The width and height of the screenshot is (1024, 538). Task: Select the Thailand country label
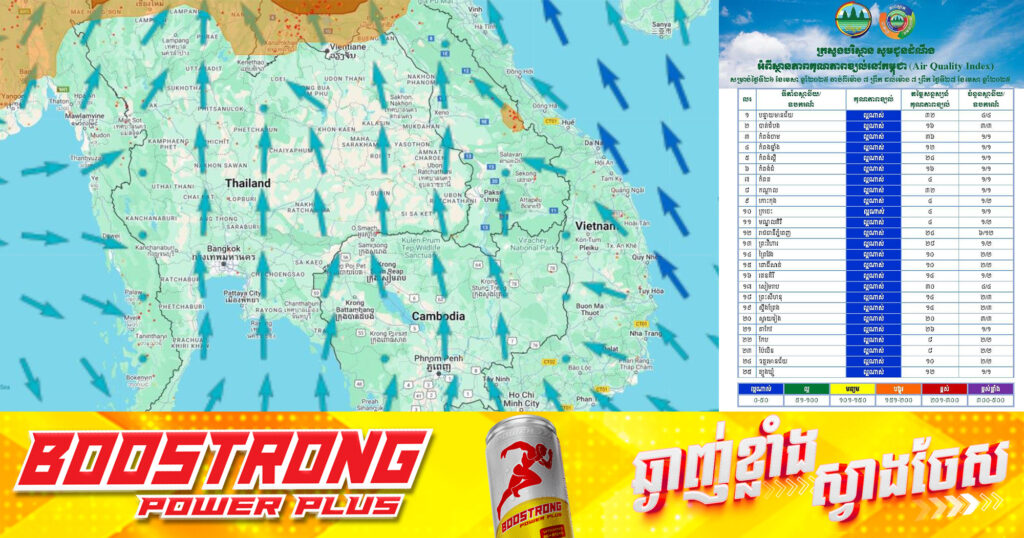pos(247,184)
